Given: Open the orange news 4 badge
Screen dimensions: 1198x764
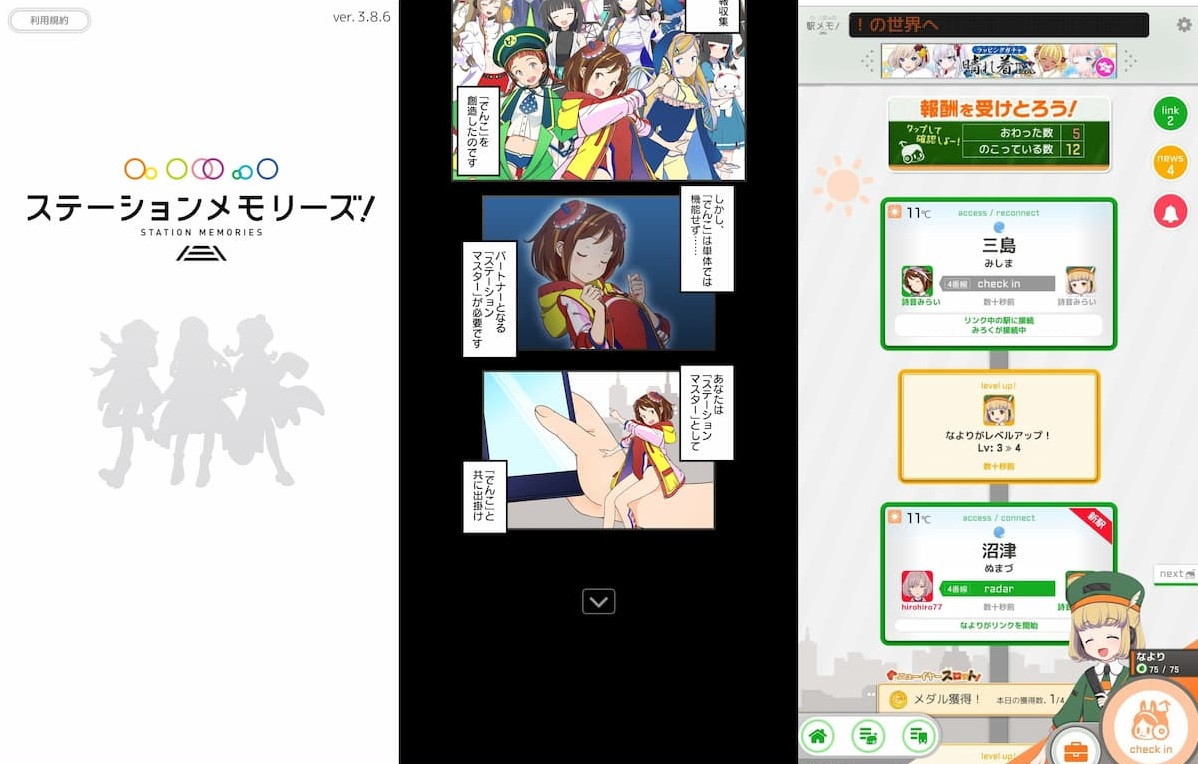Looking at the screenshot, I should coord(1170,163).
